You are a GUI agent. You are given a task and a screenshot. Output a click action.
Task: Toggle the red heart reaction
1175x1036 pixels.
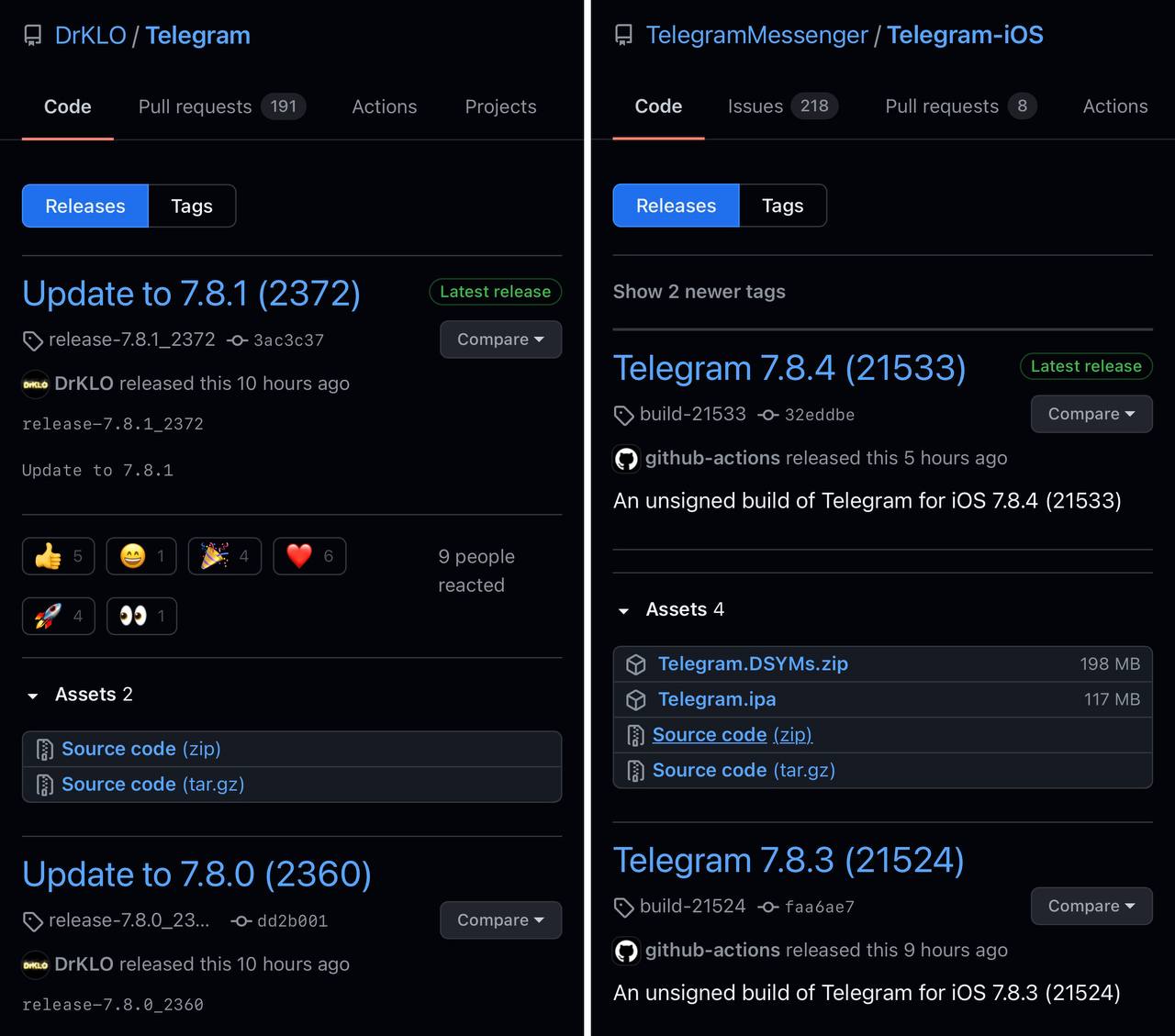click(309, 556)
